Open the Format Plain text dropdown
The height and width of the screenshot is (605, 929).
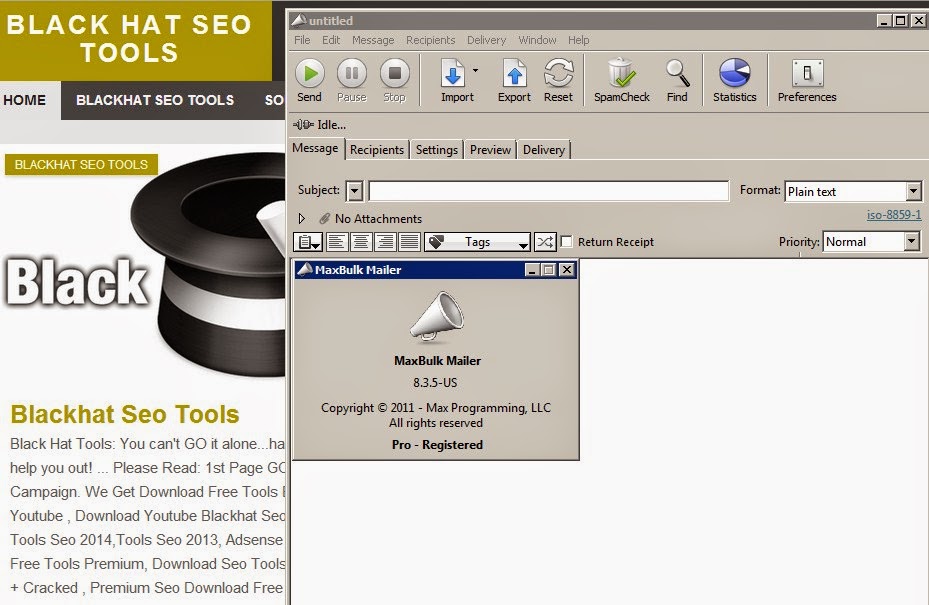853,191
